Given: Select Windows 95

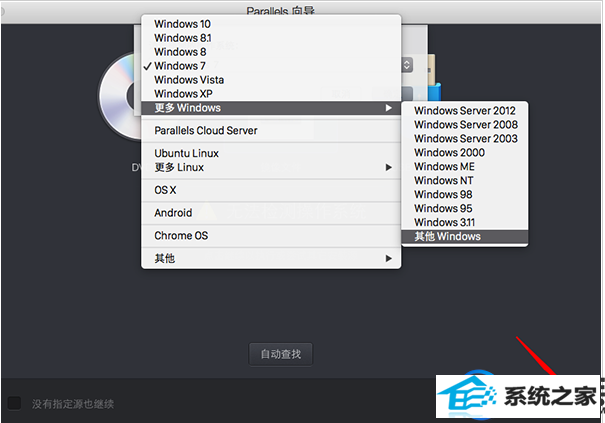Looking at the screenshot, I should (465, 208).
